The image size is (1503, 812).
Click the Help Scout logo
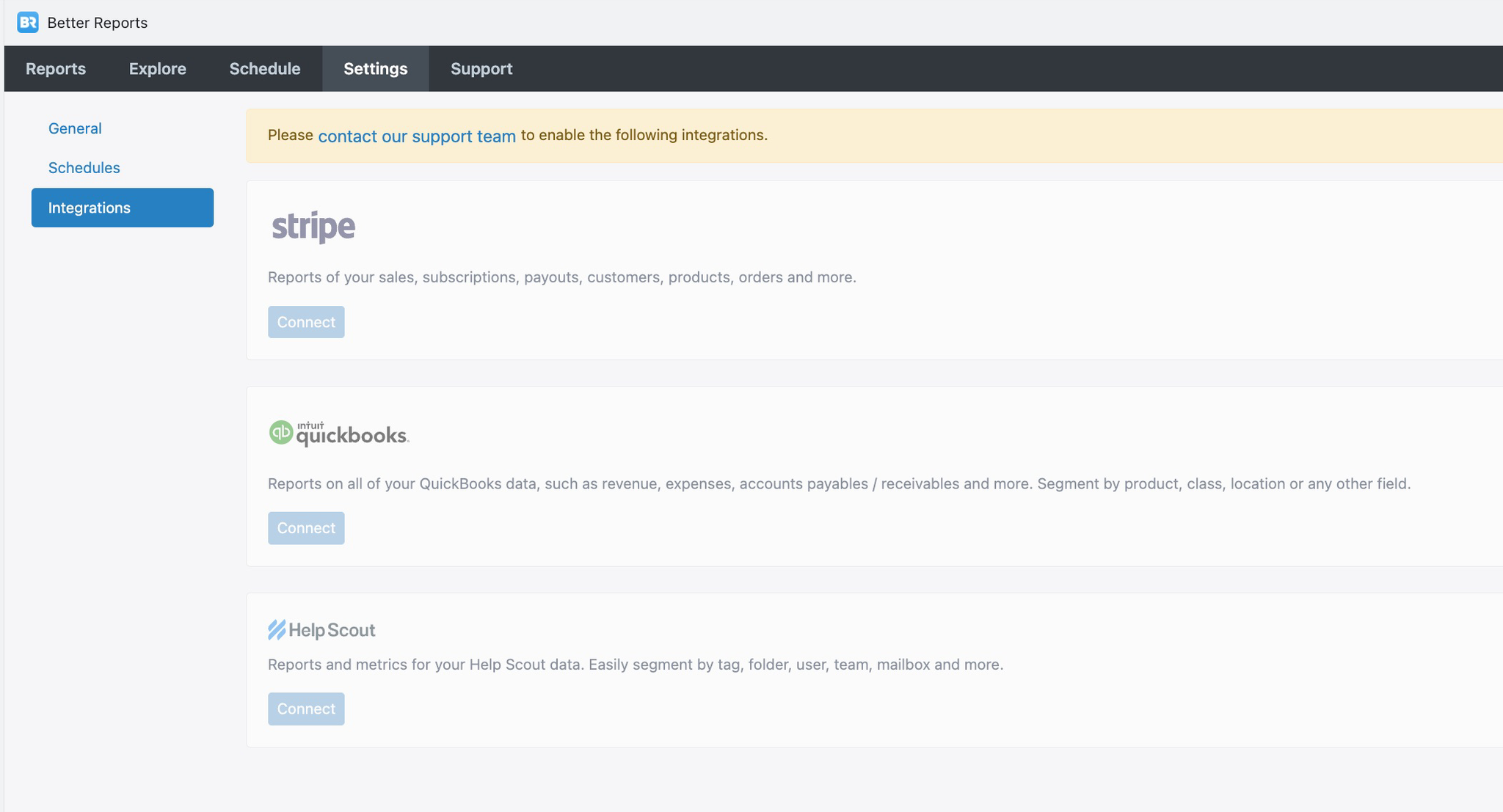click(x=321, y=630)
